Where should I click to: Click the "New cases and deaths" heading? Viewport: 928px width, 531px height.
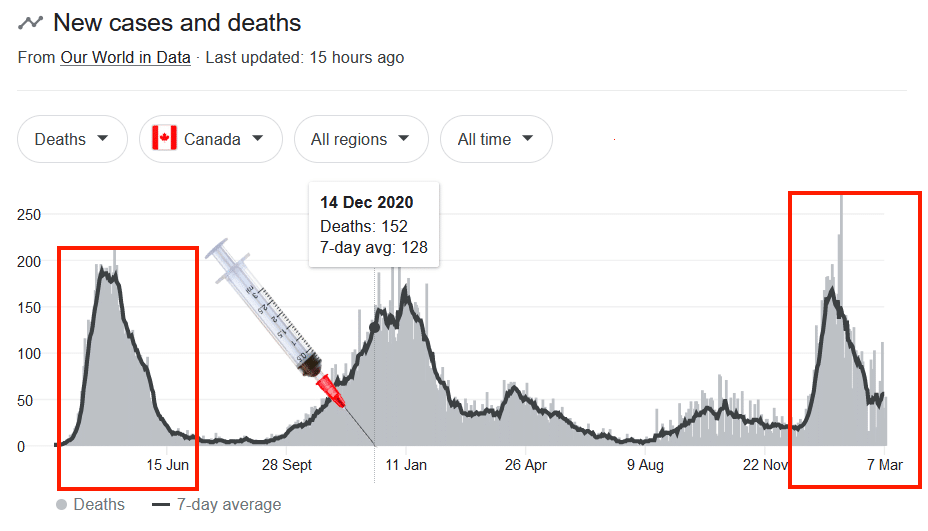tap(177, 22)
